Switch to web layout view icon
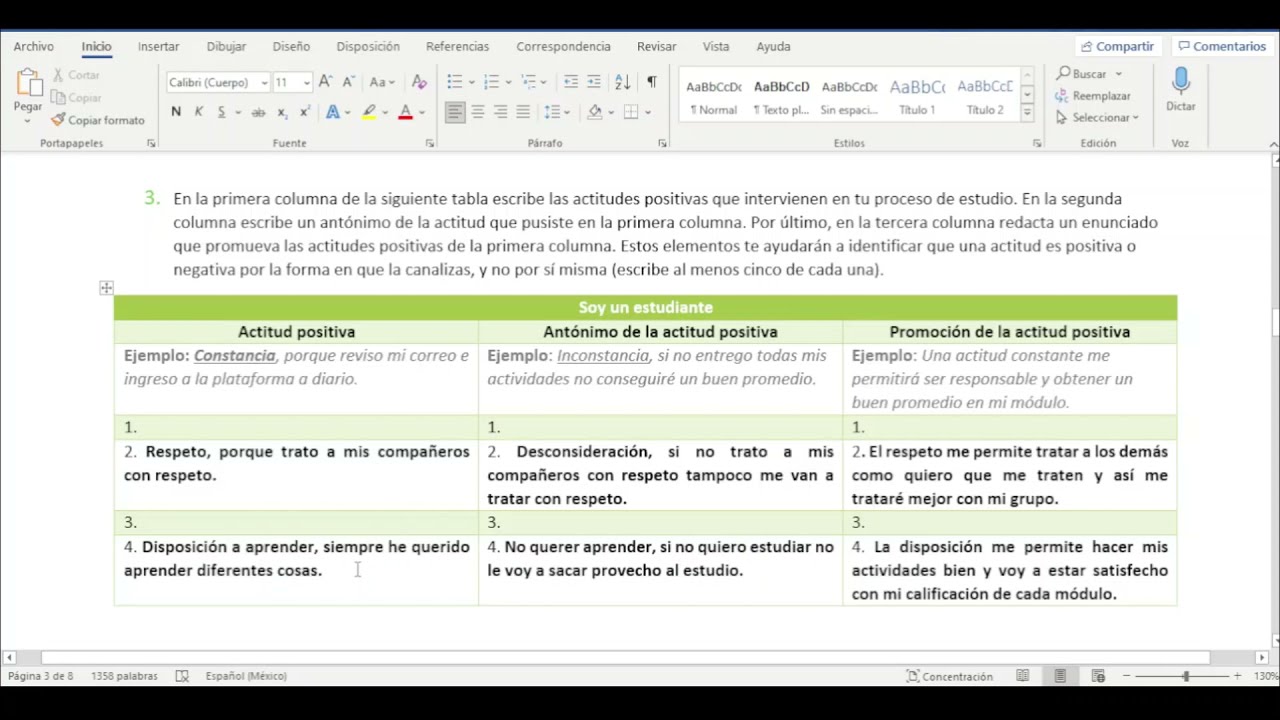The width and height of the screenshot is (1280, 720). [x=1098, y=676]
